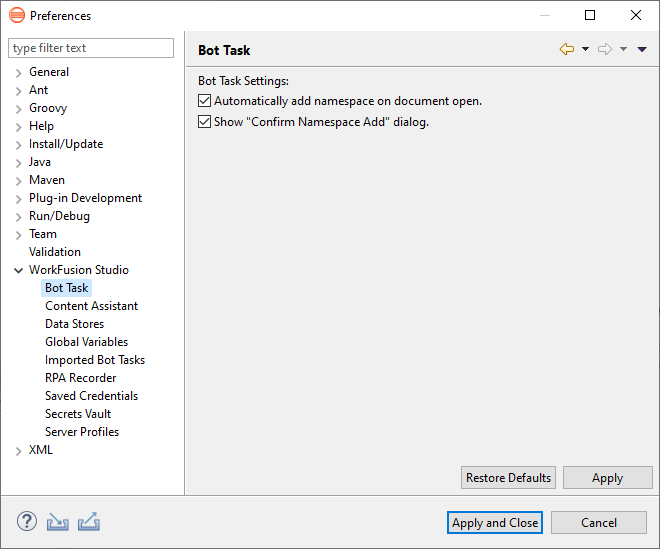660x549 pixels.
Task: Open the Data Stores page
Action: click(x=75, y=324)
